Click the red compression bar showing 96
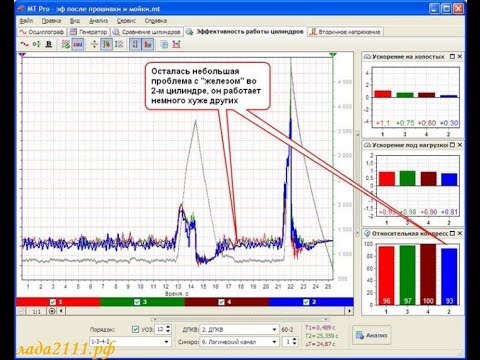480x360 pixels. [x=386, y=276]
